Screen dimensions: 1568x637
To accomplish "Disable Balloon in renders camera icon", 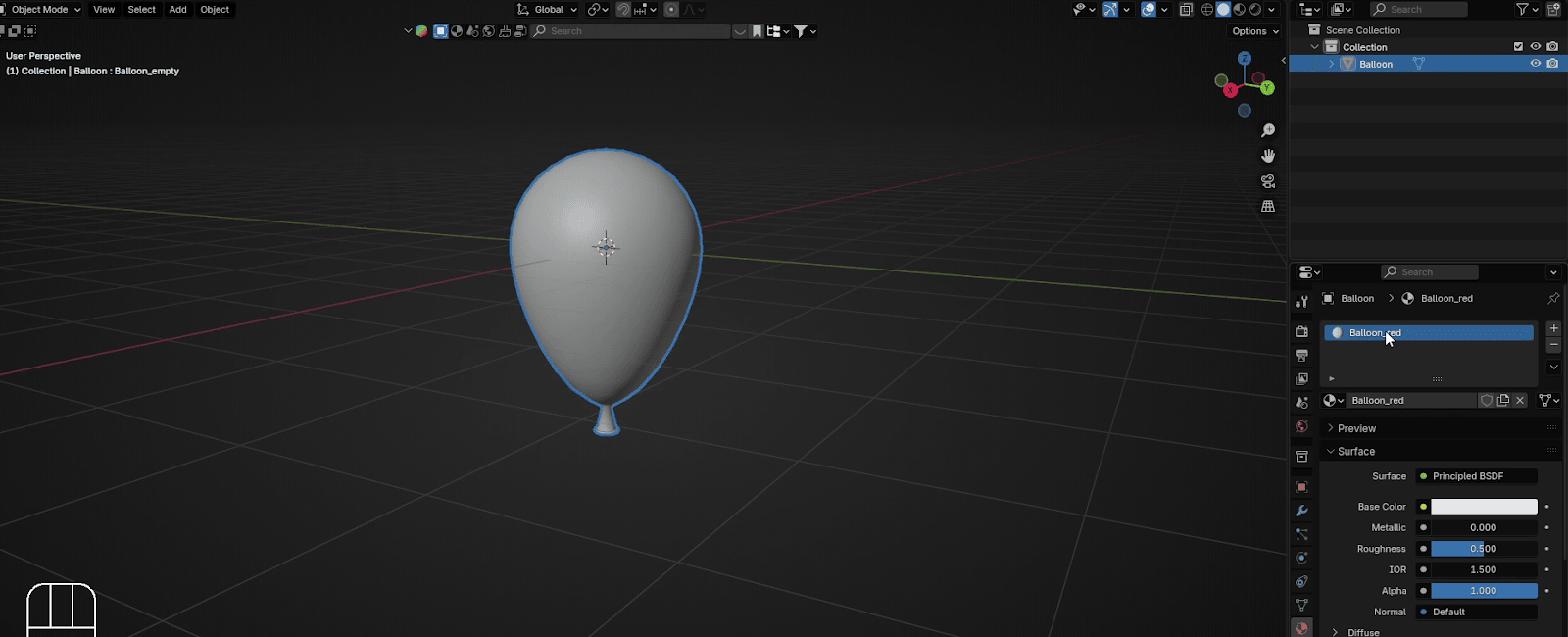I will (1552, 64).
